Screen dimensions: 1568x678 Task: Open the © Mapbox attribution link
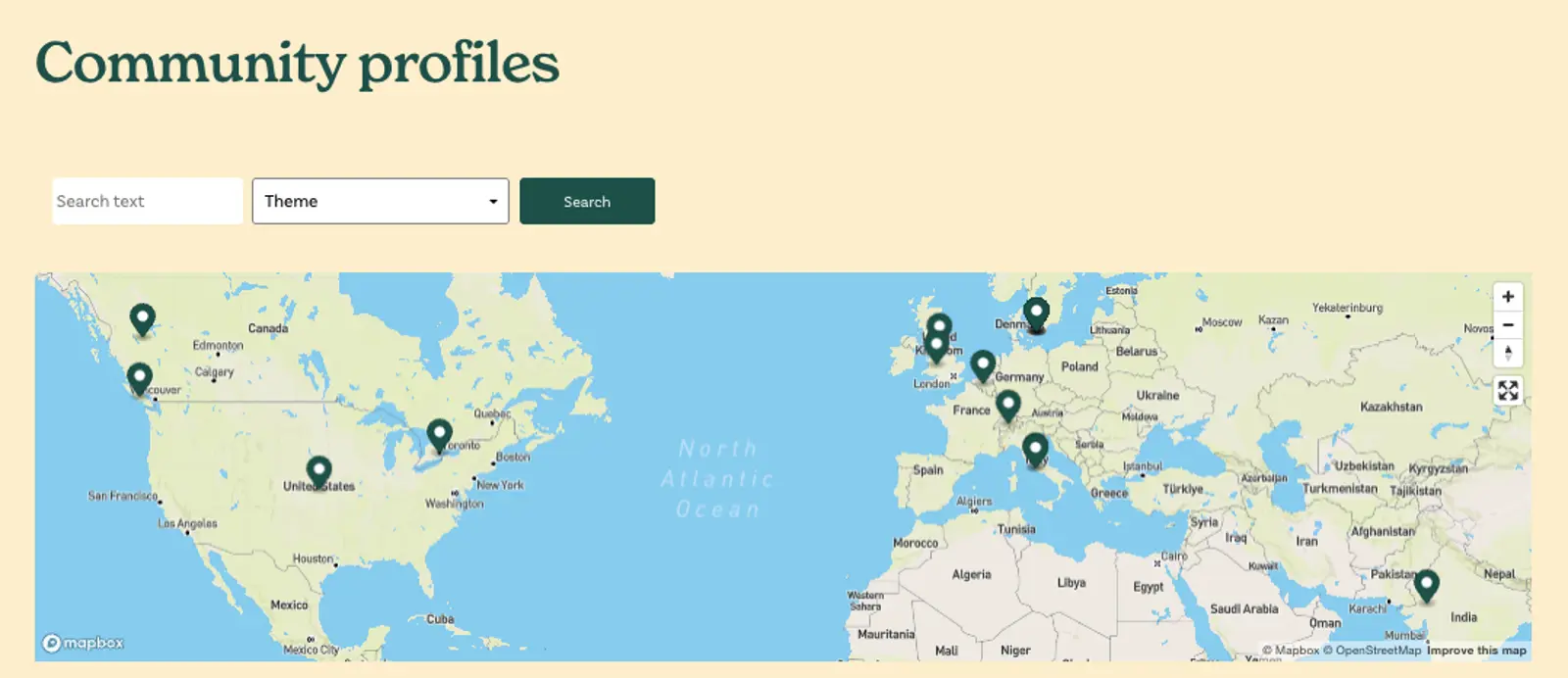coord(1290,651)
